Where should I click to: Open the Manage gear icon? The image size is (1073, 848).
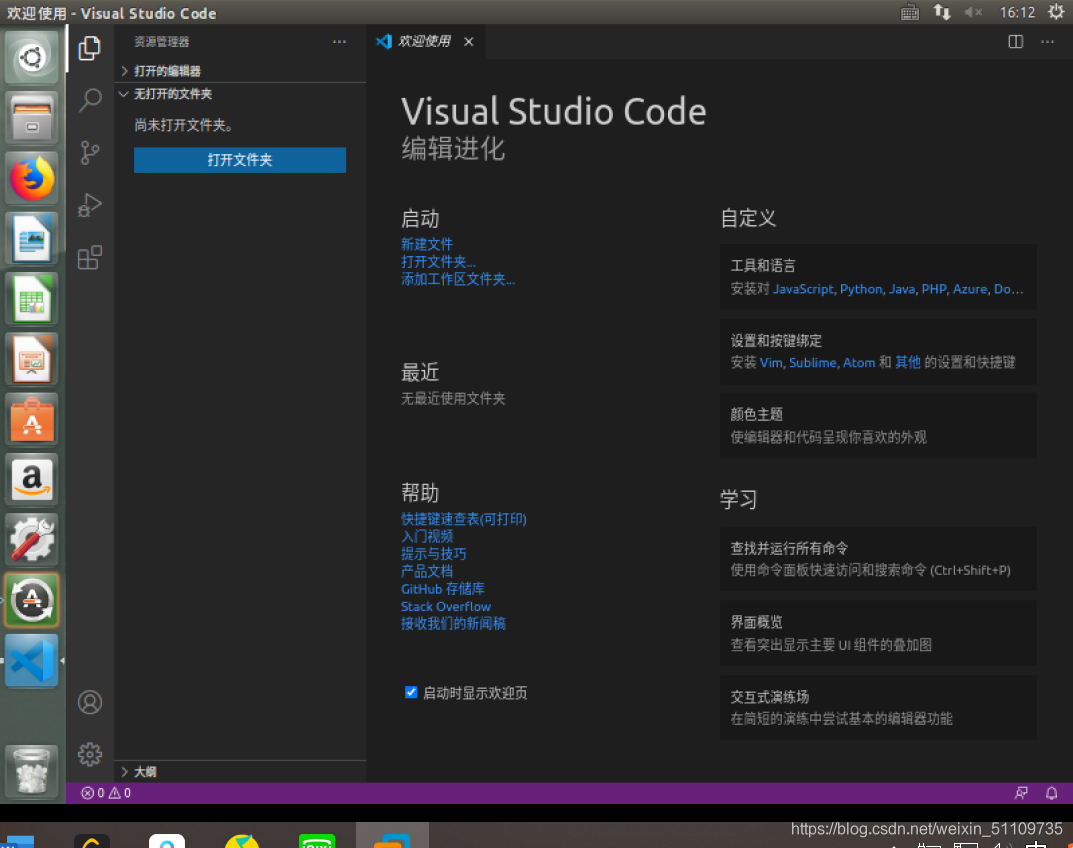[x=90, y=754]
